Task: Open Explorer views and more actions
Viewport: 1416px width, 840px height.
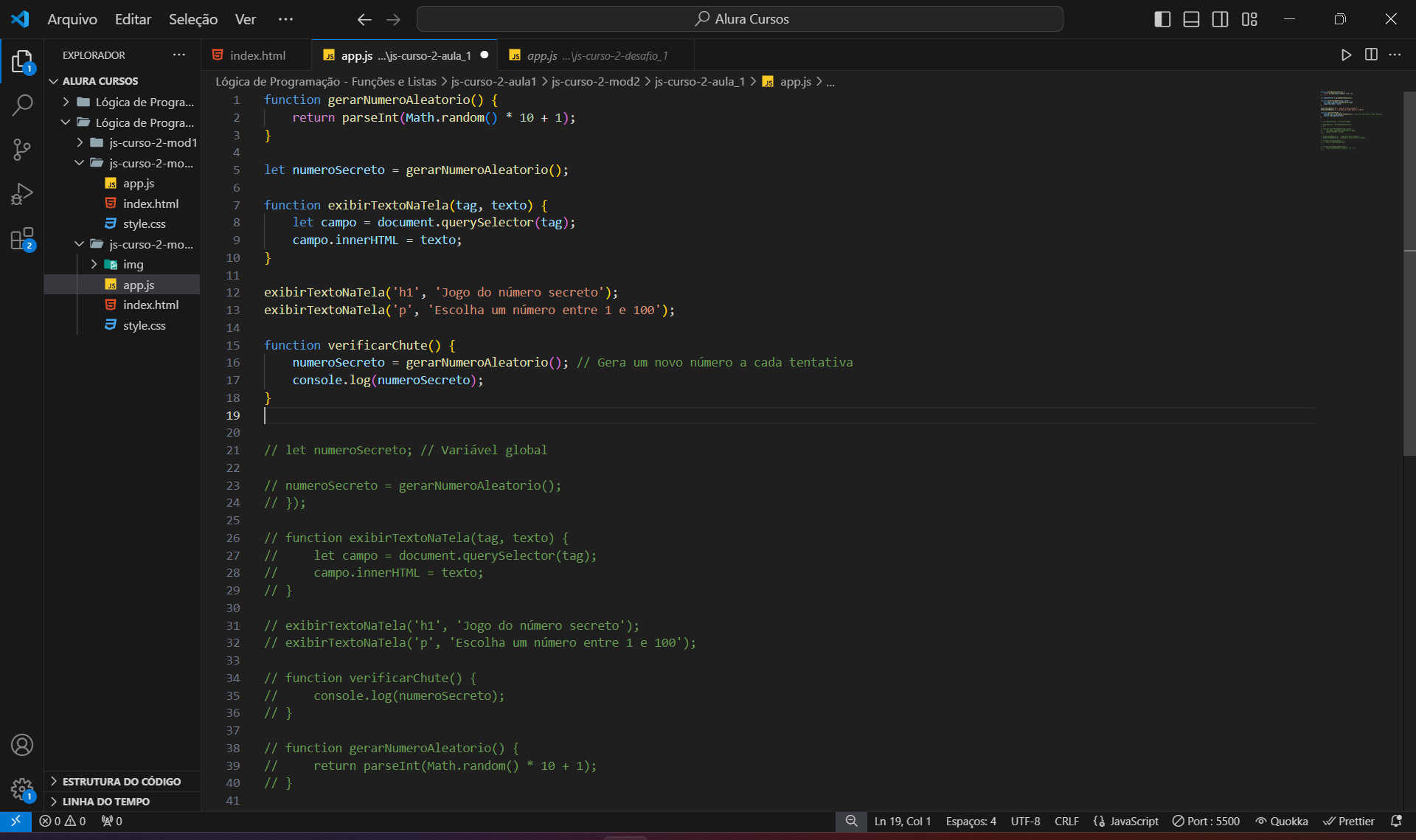Action: (x=179, y=55)
